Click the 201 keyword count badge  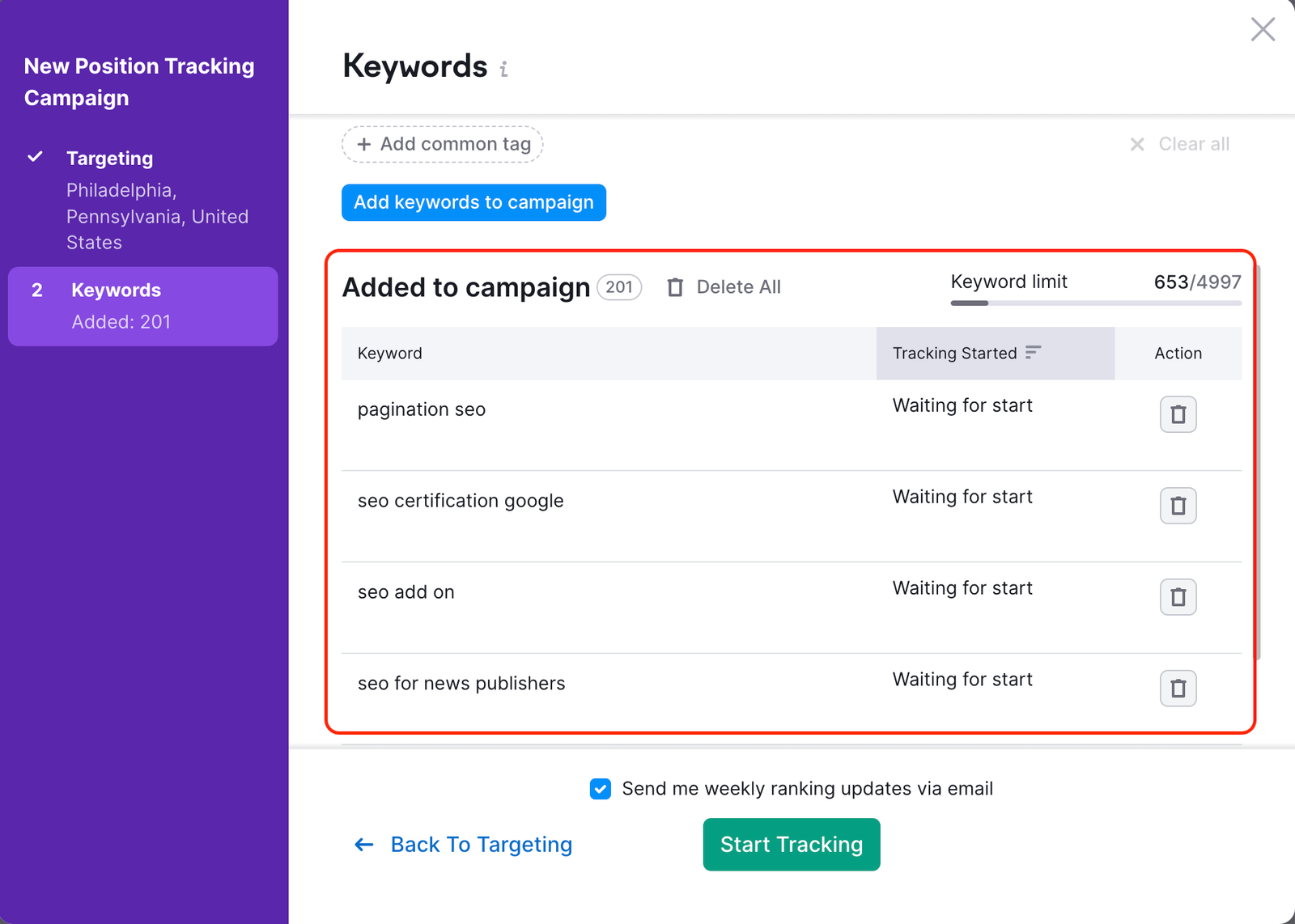[x=618, y=287]
